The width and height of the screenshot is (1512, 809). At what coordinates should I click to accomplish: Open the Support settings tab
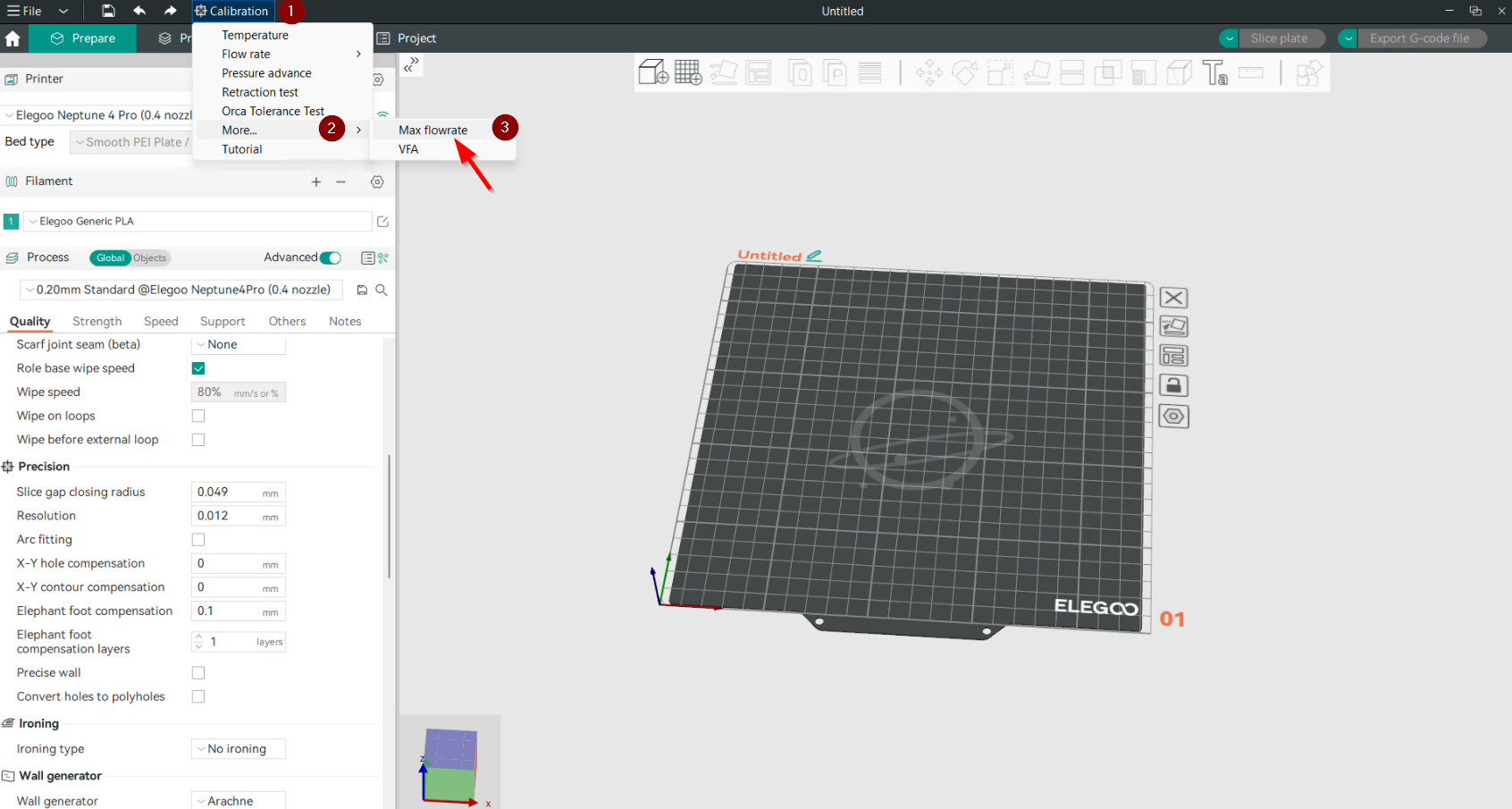[x=223, y=322]
